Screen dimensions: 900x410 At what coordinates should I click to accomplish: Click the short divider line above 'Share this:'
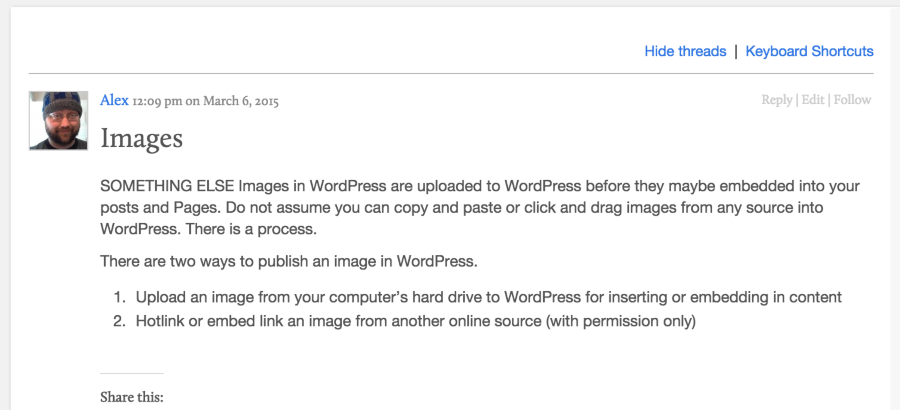pos(131,374)
